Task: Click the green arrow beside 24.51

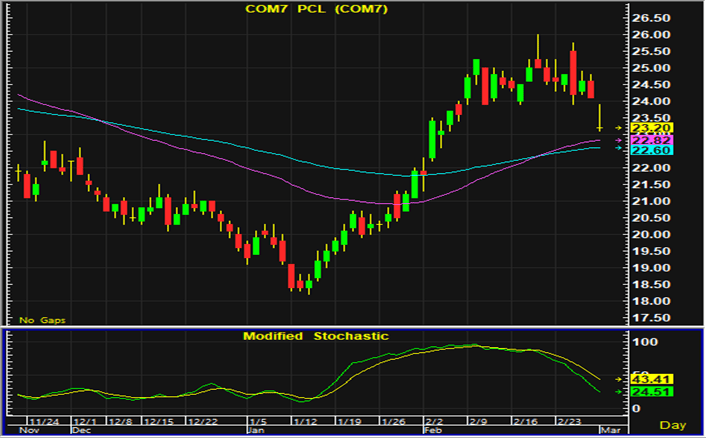Action: click(617, 391)
